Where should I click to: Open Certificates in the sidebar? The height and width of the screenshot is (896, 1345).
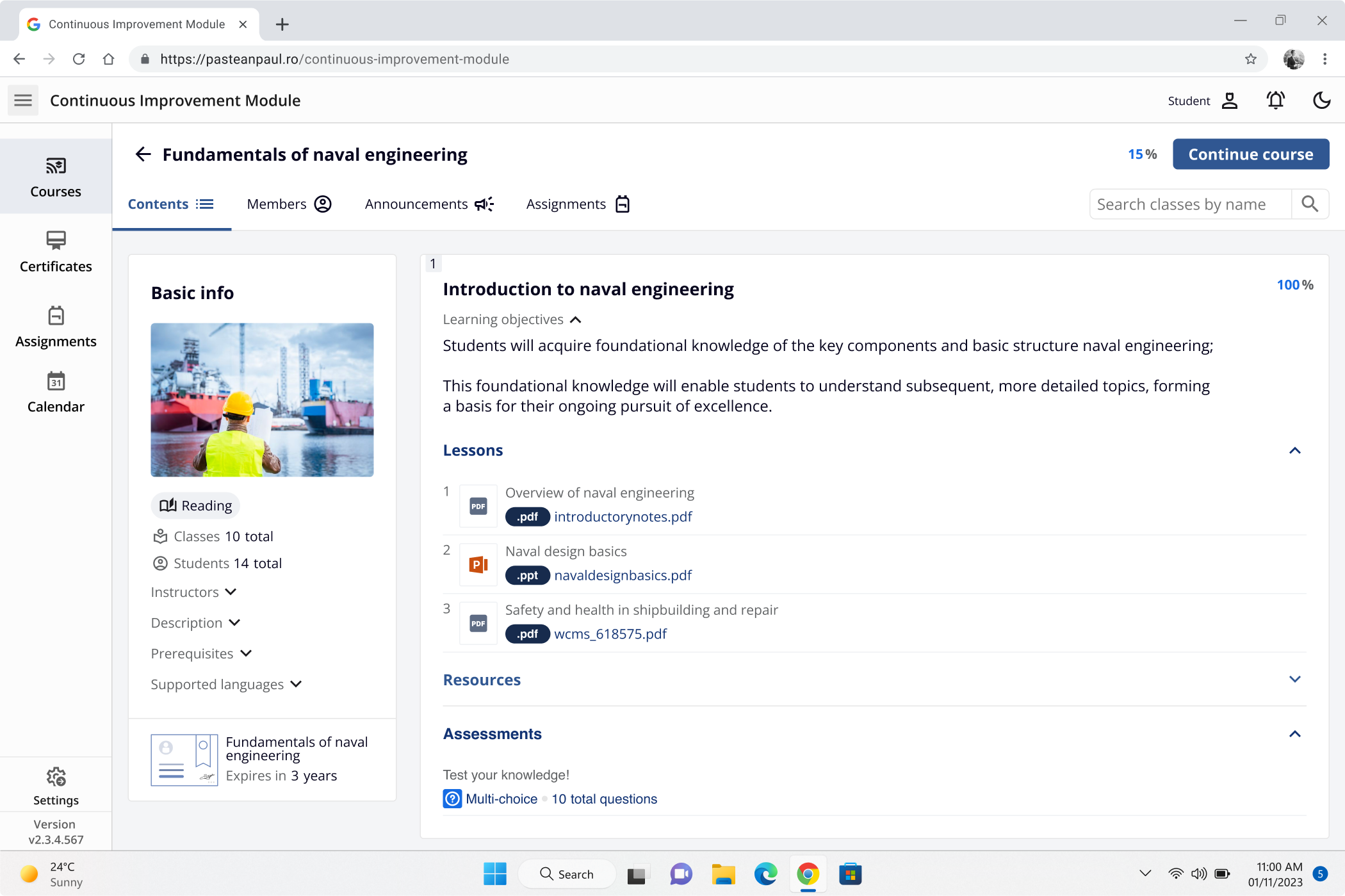click(x=56, y=252)
